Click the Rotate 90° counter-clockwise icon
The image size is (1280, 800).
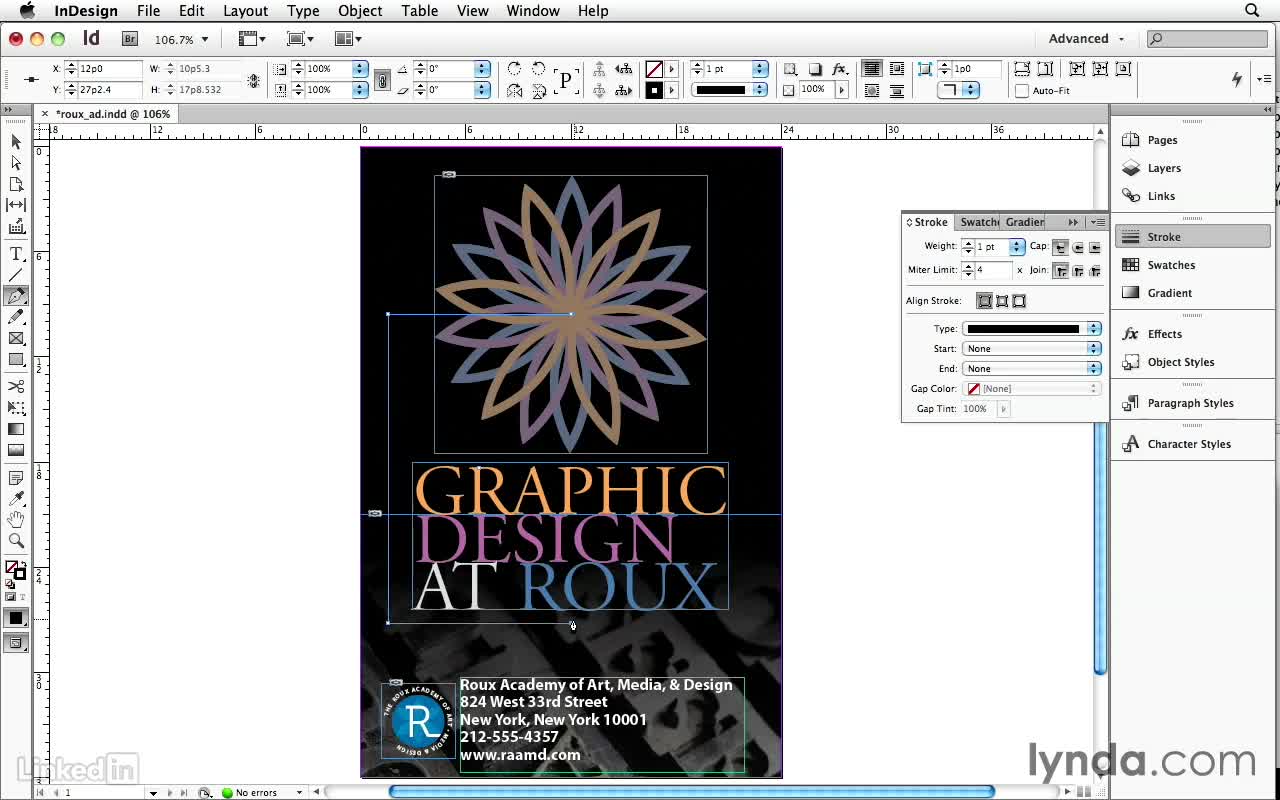point(538,69)
